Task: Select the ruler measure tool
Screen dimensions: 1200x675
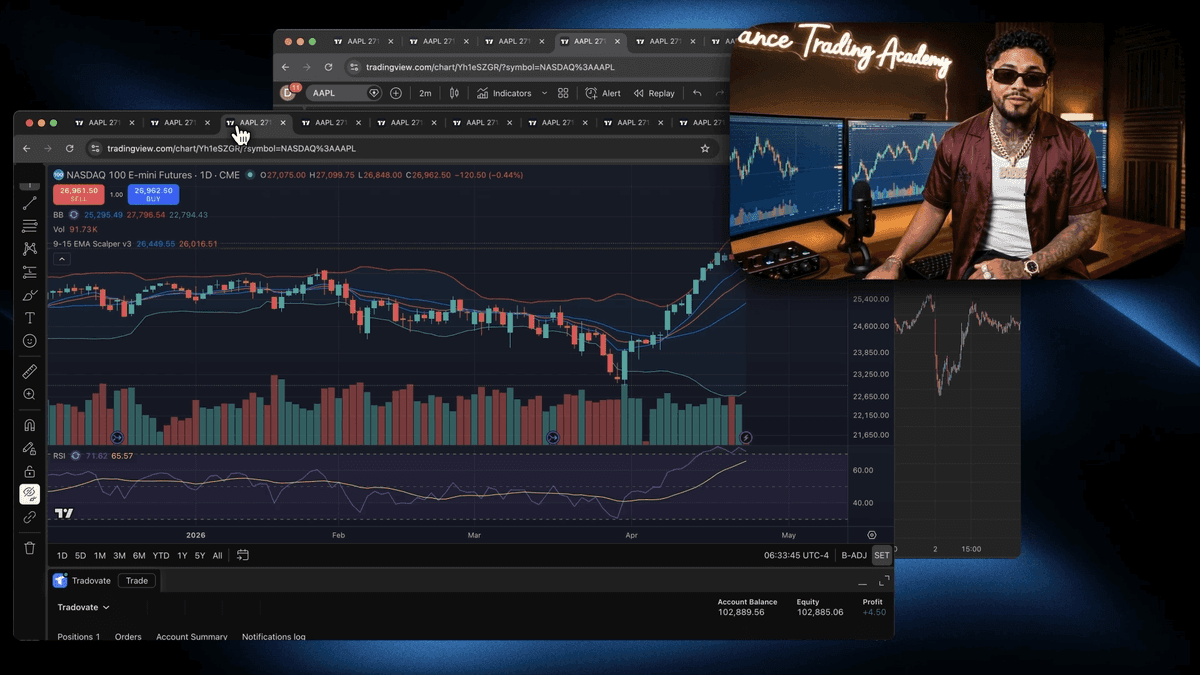Action: pos(30,371)
